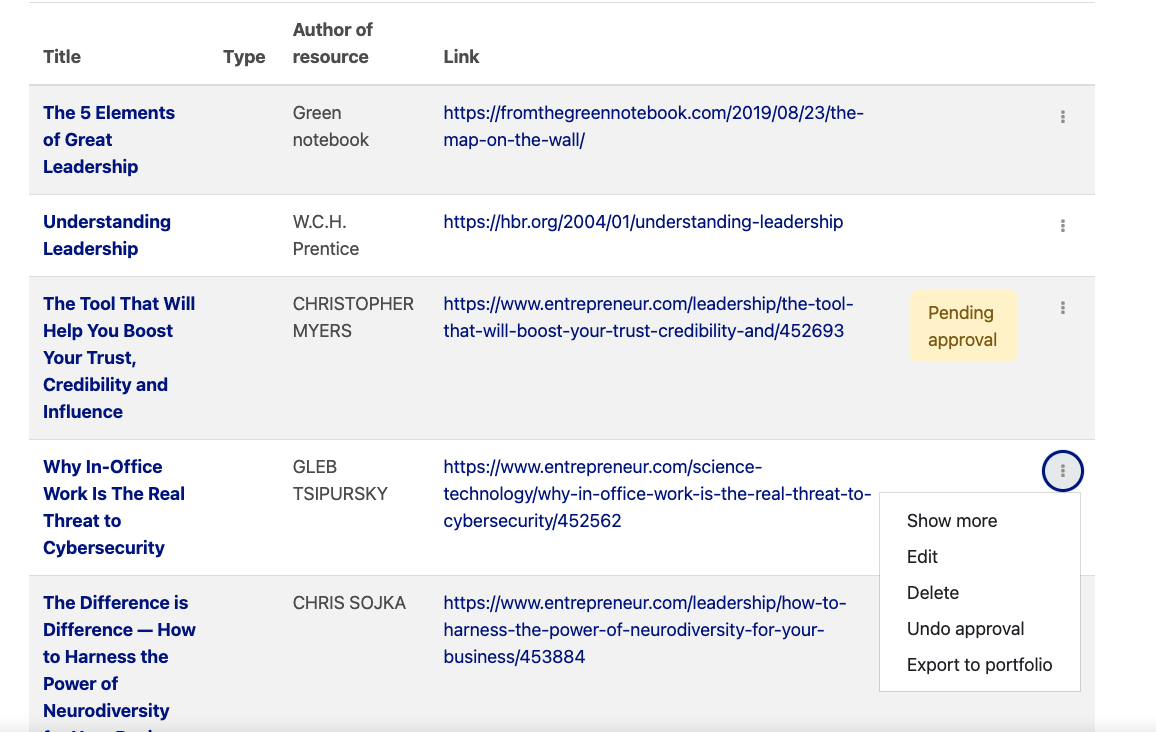Viewport: 1156px width, 732px height.
Task: Open kebab menu for Understanding Leadership row
Action: (x=1062, y=226)
